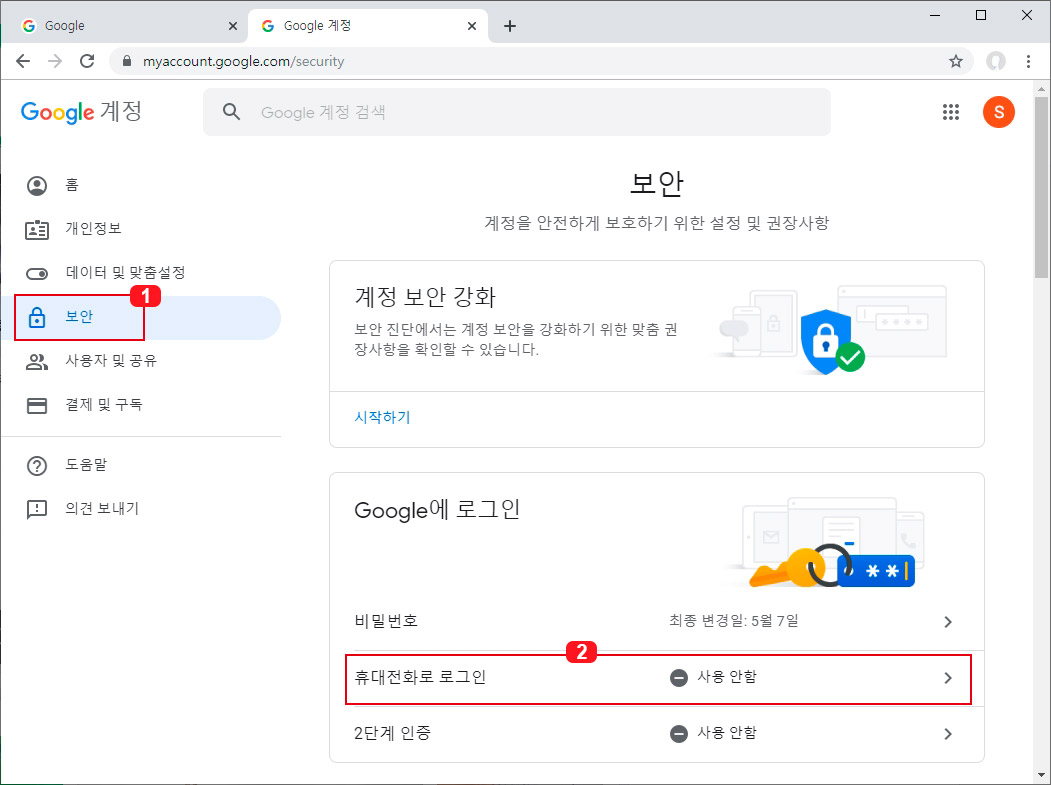
Task: Expand 휴대전화로 로그인 row chevron
Action: pyautogui.click(x=948, y=678)
